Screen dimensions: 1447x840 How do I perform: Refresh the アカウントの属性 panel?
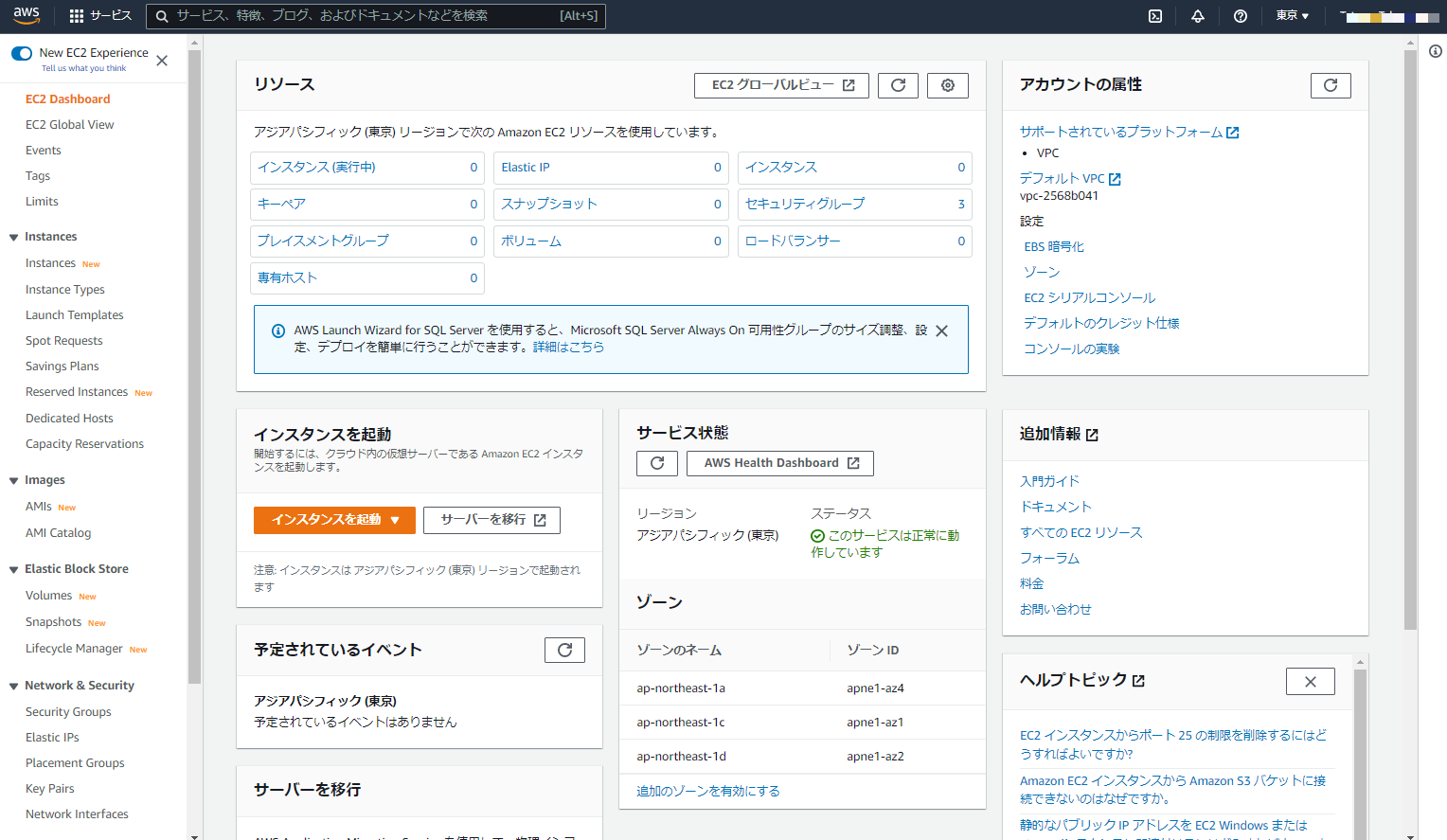(x=1331, y=84)
